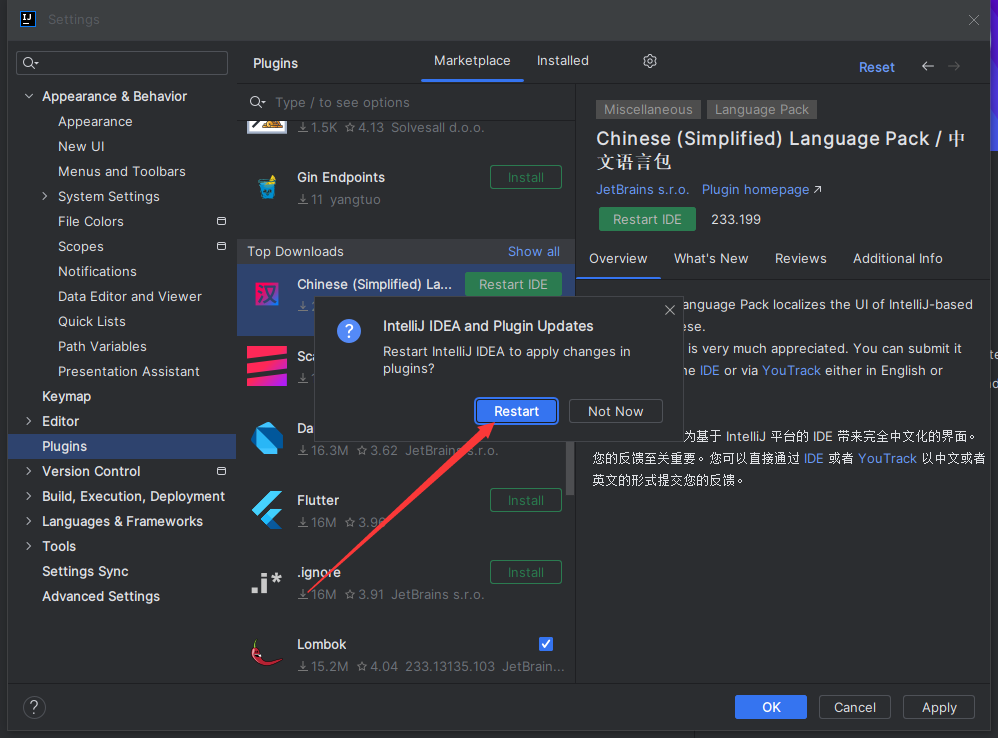Install the Flutter plugin
This screenshot has width=998, height=738.
coord(526,501)
